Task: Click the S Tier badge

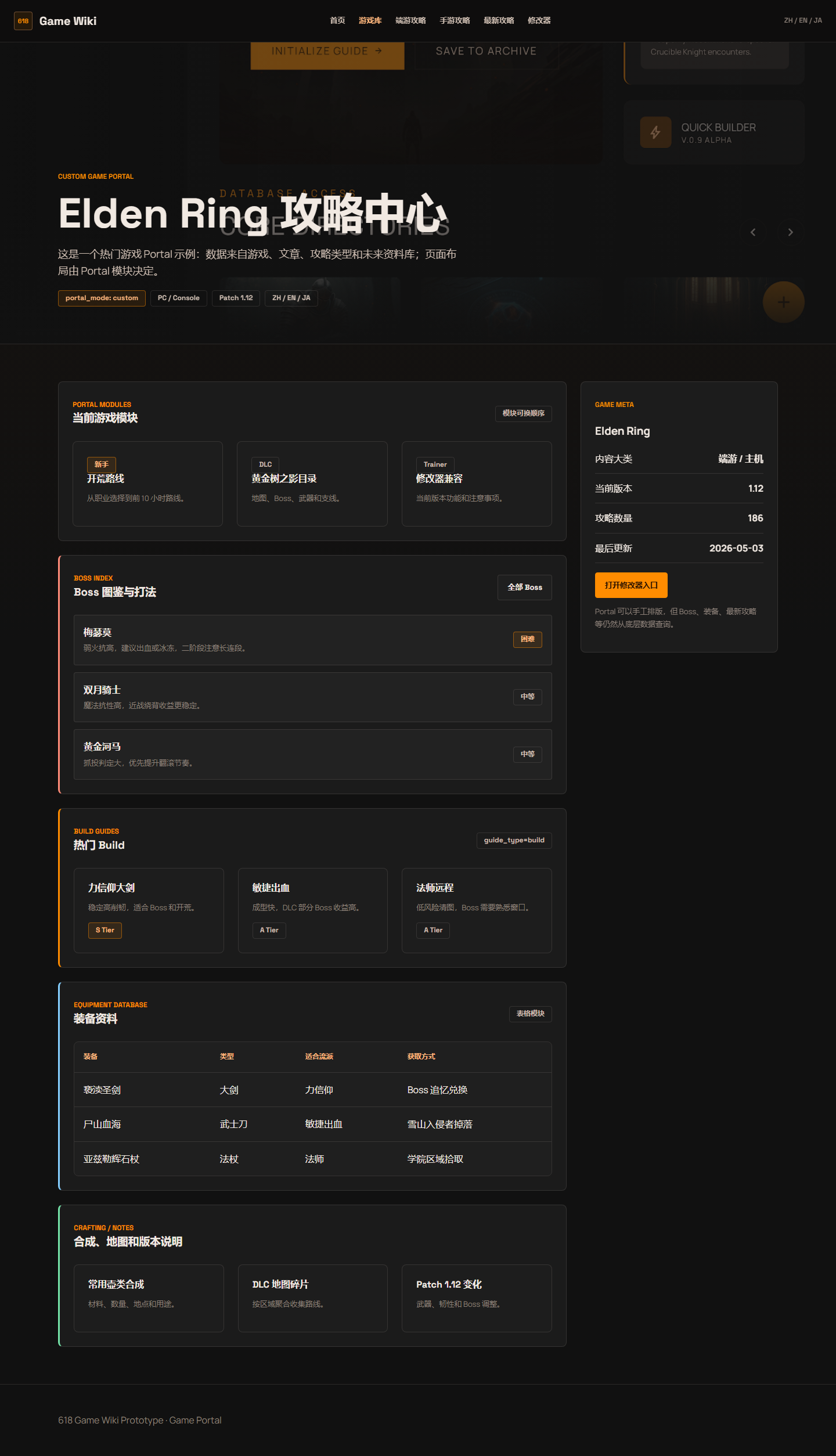Action: (105, 931)
